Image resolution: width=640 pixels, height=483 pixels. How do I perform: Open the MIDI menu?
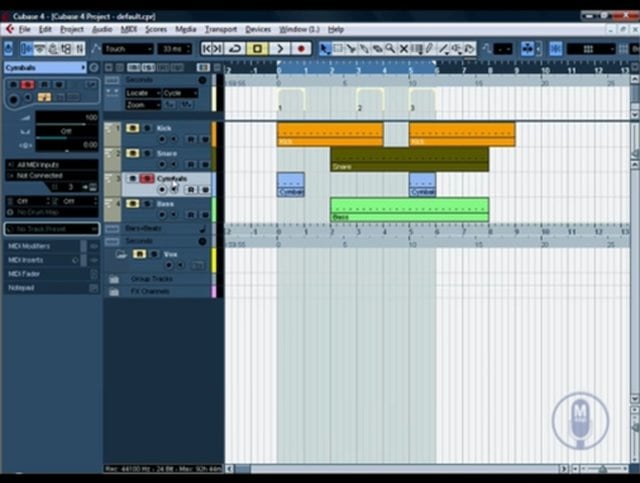click(x=129, y=29)
